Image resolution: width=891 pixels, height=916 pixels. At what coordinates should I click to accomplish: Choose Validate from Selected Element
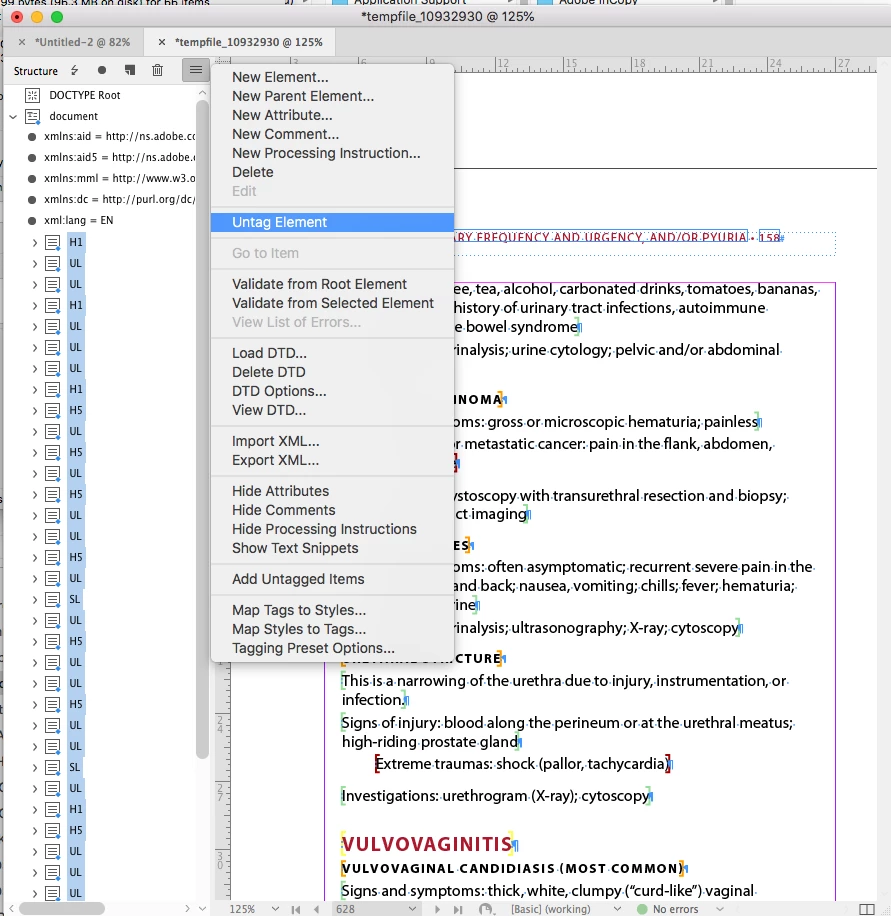(x=332, y=303)
